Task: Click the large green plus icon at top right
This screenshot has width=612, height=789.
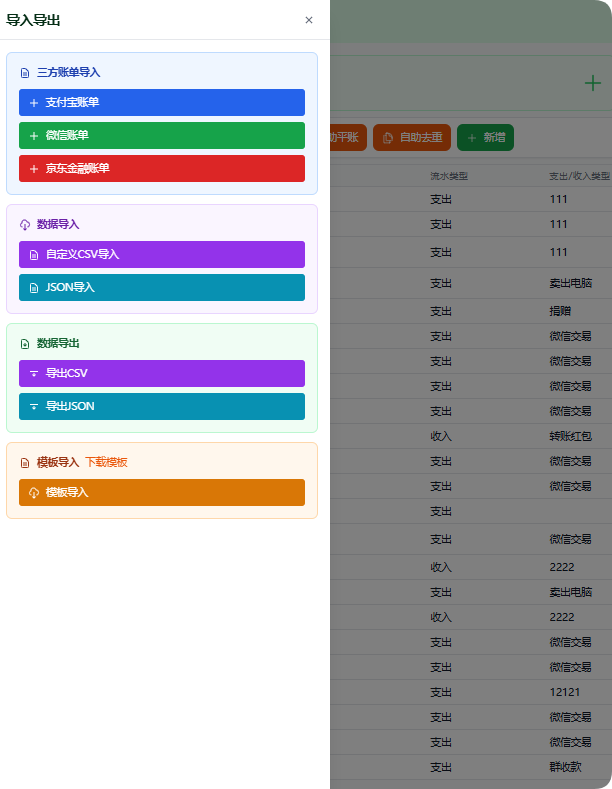Action: [593, 83]
